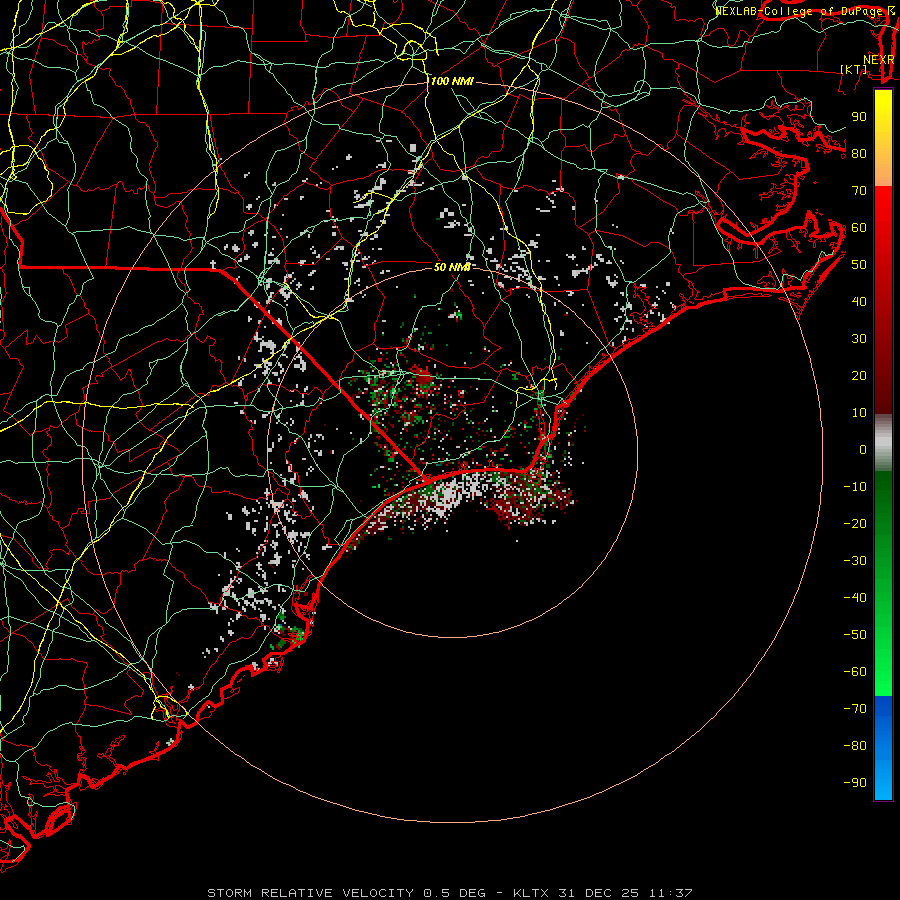The width and height of the screenshot is (900, 900).
Task: Click the bottom Storm Relative Velocity KLTX caption
Action: 450,893
